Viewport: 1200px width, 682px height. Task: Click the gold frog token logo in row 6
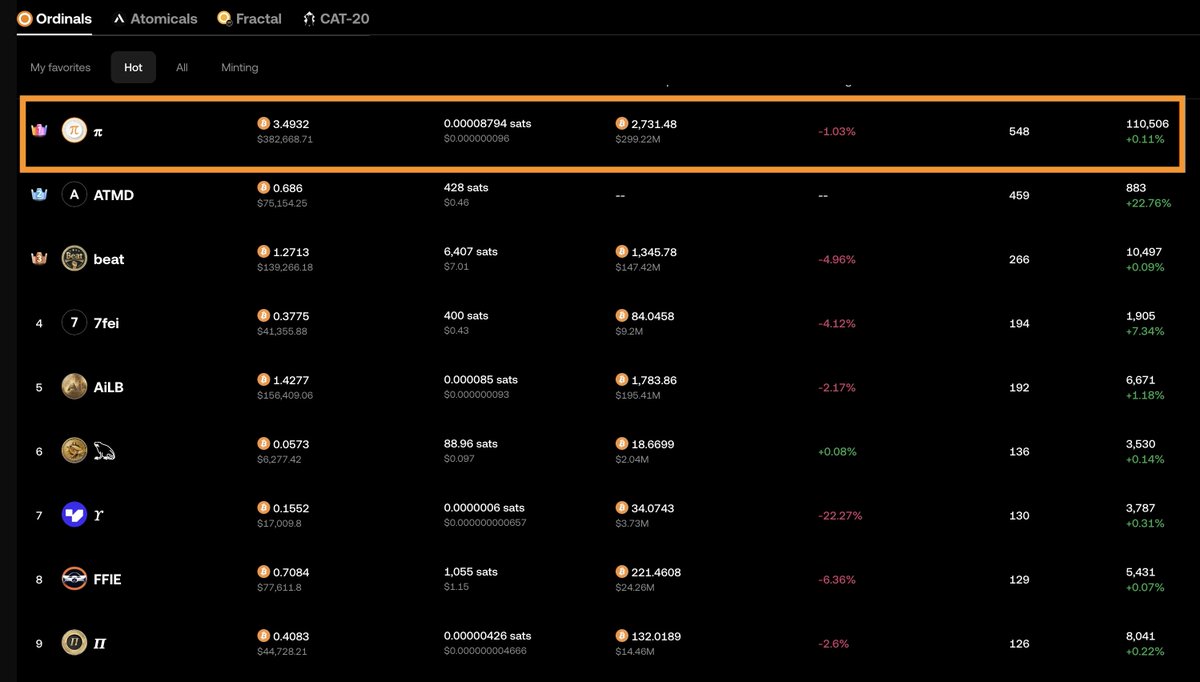(x=74, y=451)
